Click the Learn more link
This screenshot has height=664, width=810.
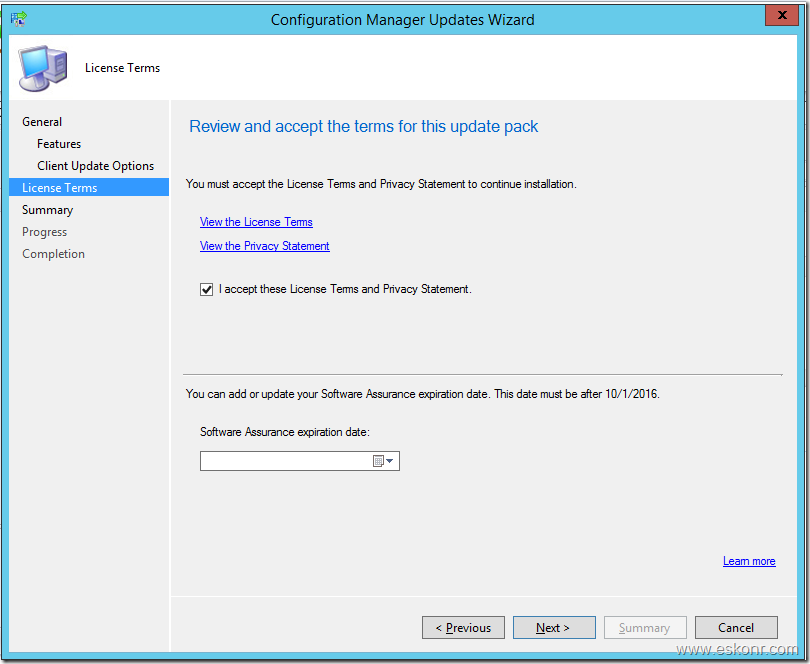(x=749, y=561)
